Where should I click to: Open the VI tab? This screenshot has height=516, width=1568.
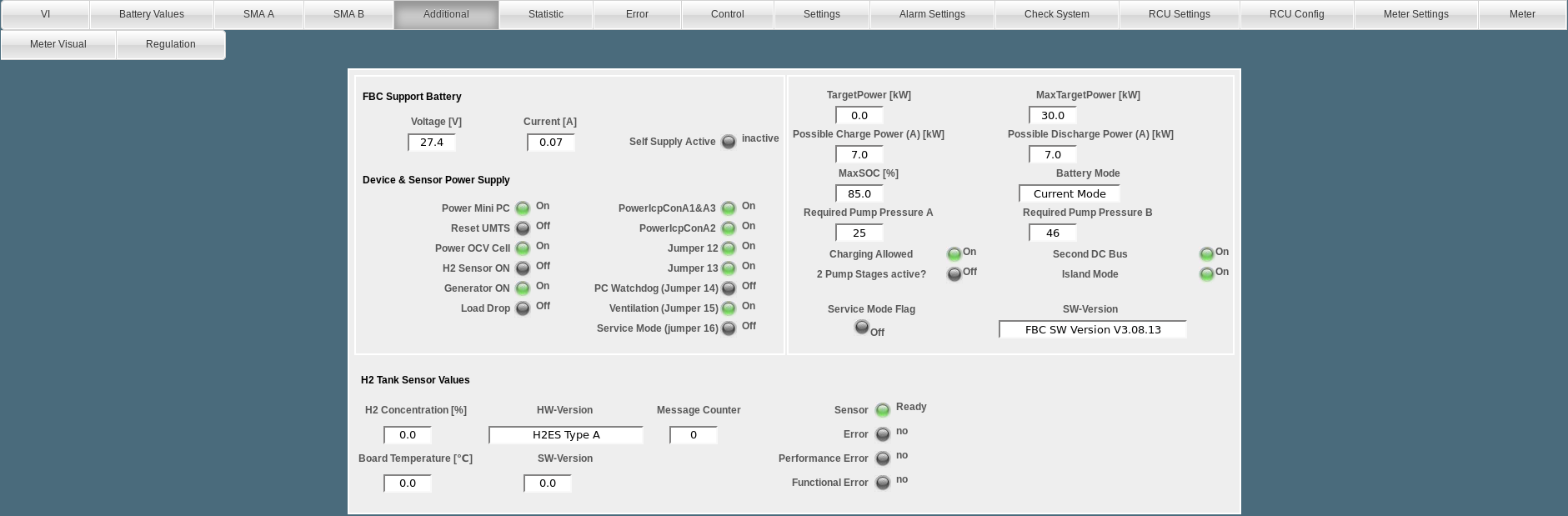pyautogui.click(x=45, y=14)
